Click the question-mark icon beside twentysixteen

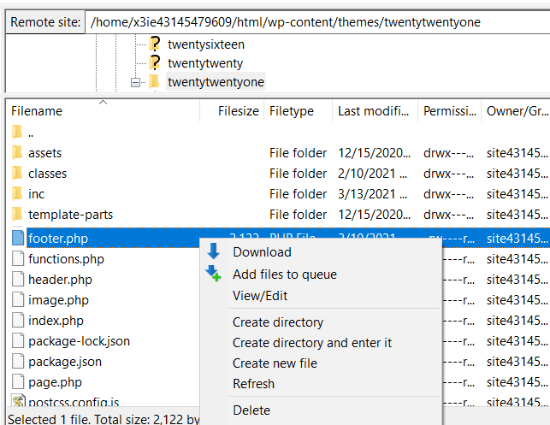click(154, 44)
